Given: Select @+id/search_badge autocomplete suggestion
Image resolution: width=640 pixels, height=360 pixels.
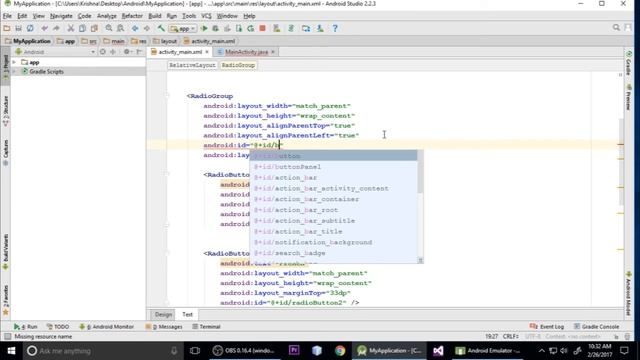Looking at the screenshot, I should tap(333, 253).
